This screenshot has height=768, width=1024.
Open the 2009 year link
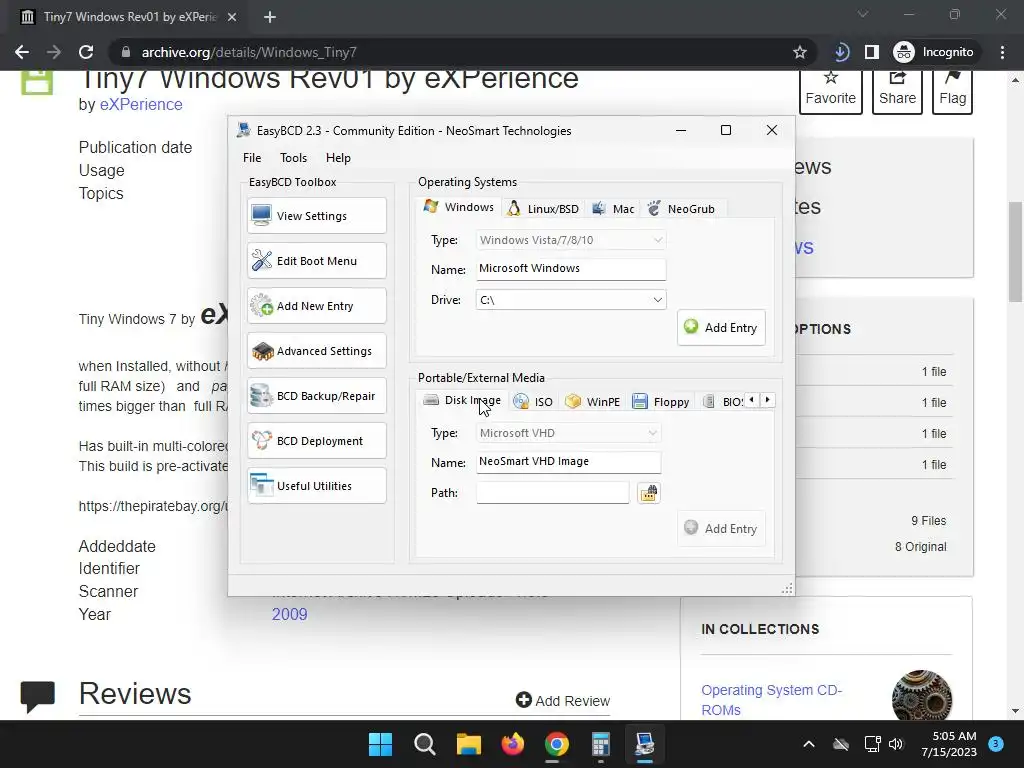(x=289, y=614)
